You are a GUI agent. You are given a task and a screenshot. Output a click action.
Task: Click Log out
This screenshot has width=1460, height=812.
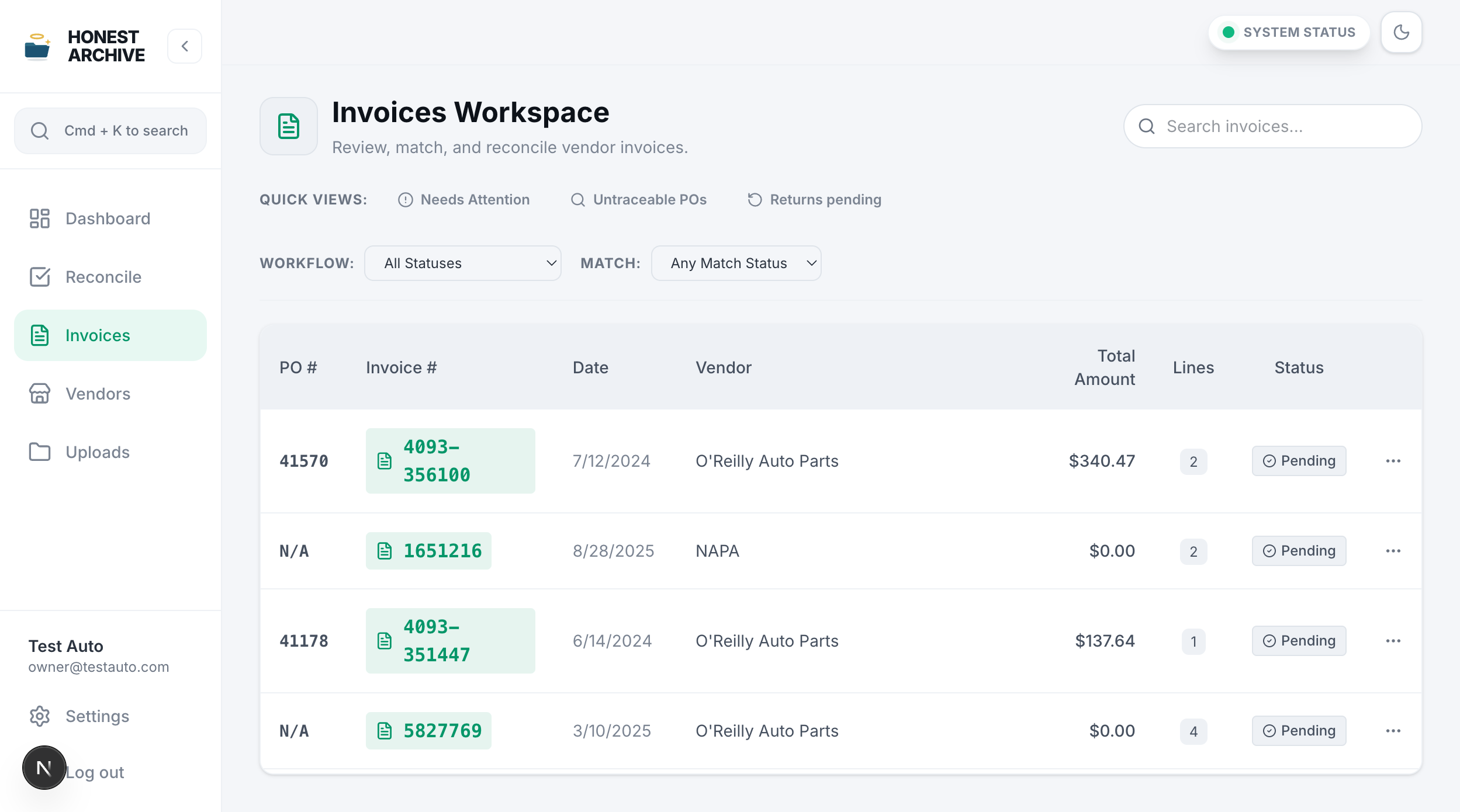click(x=95, y=772)
